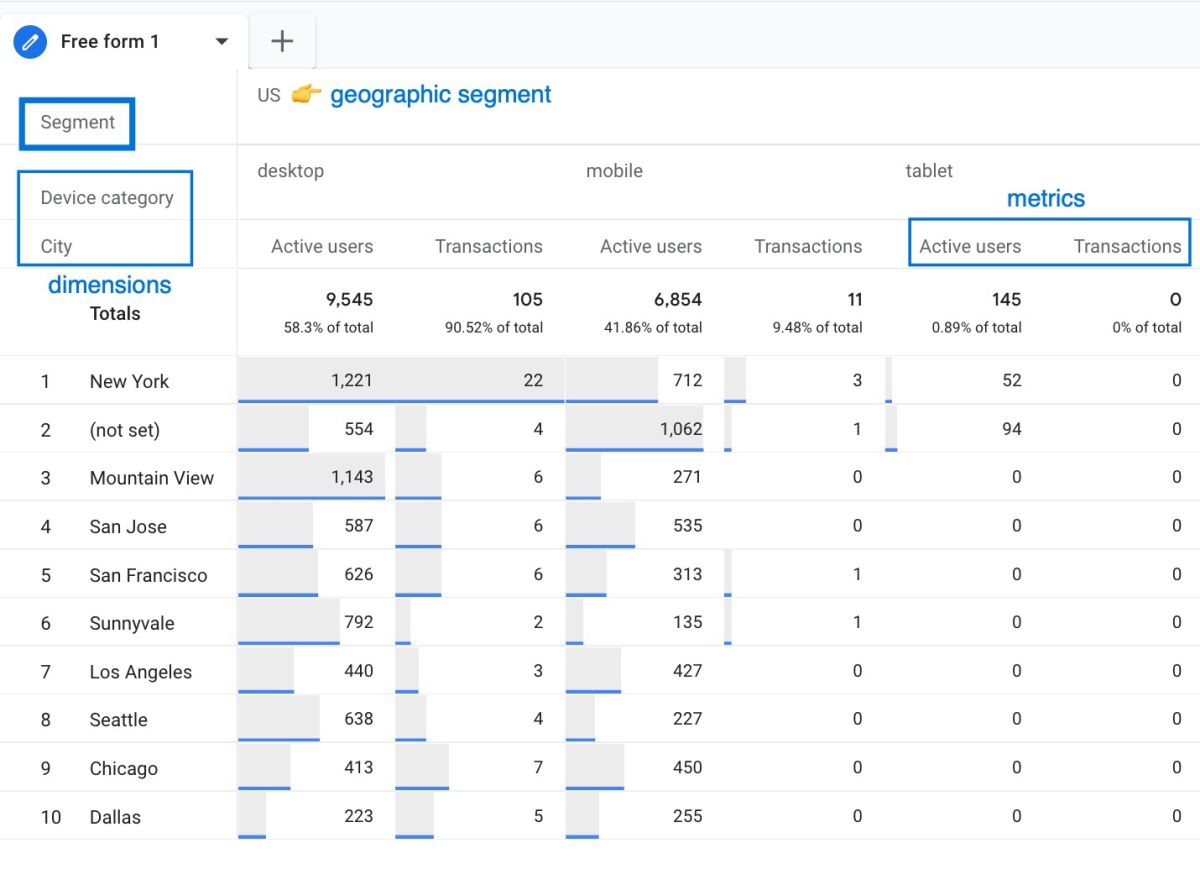The height and width of the screenshot is (890, 1200).
Task: Click (not set) tablet active users 94
Action: pyautogui.click(x=1012, y=429)
